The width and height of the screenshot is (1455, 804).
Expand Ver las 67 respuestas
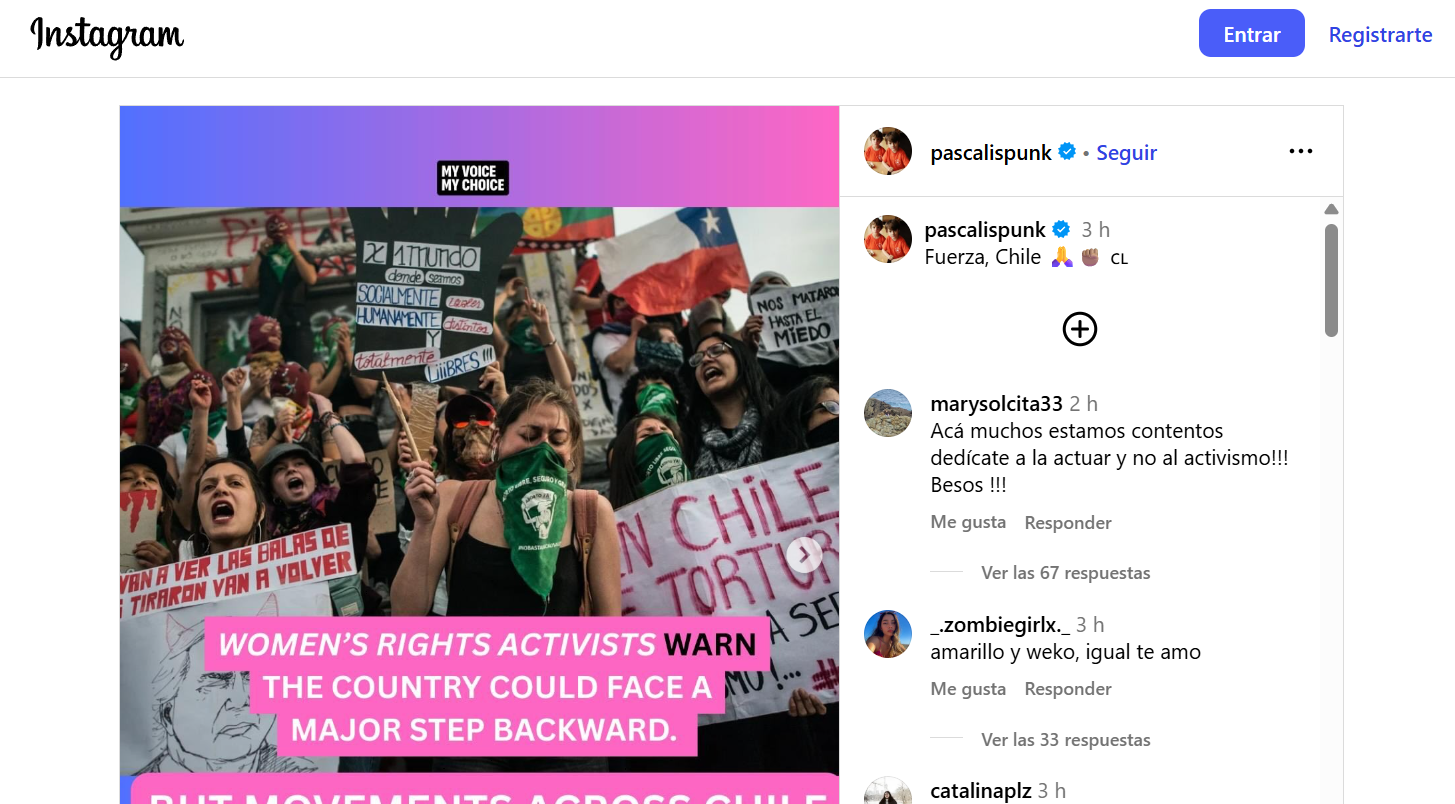[x=1066, y=573]
